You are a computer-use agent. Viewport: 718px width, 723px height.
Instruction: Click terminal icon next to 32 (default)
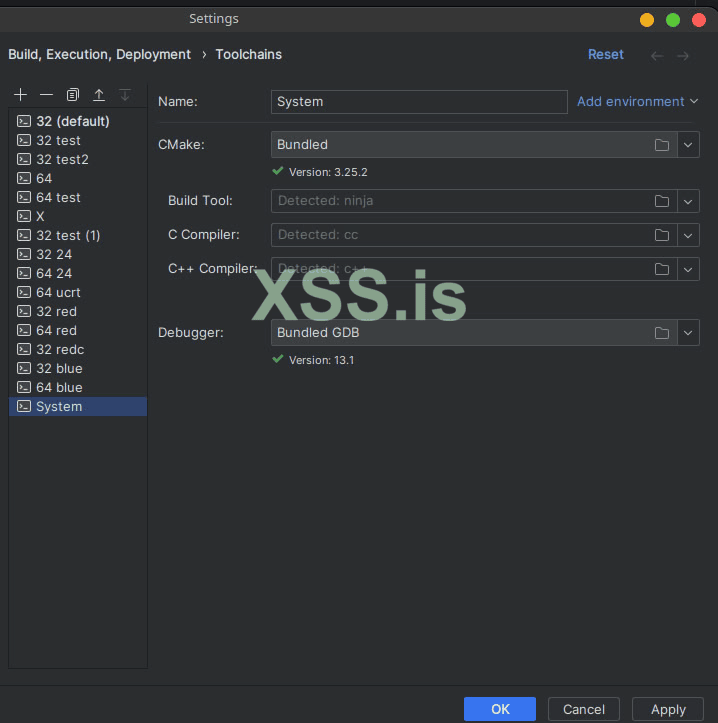click(24, 121)
